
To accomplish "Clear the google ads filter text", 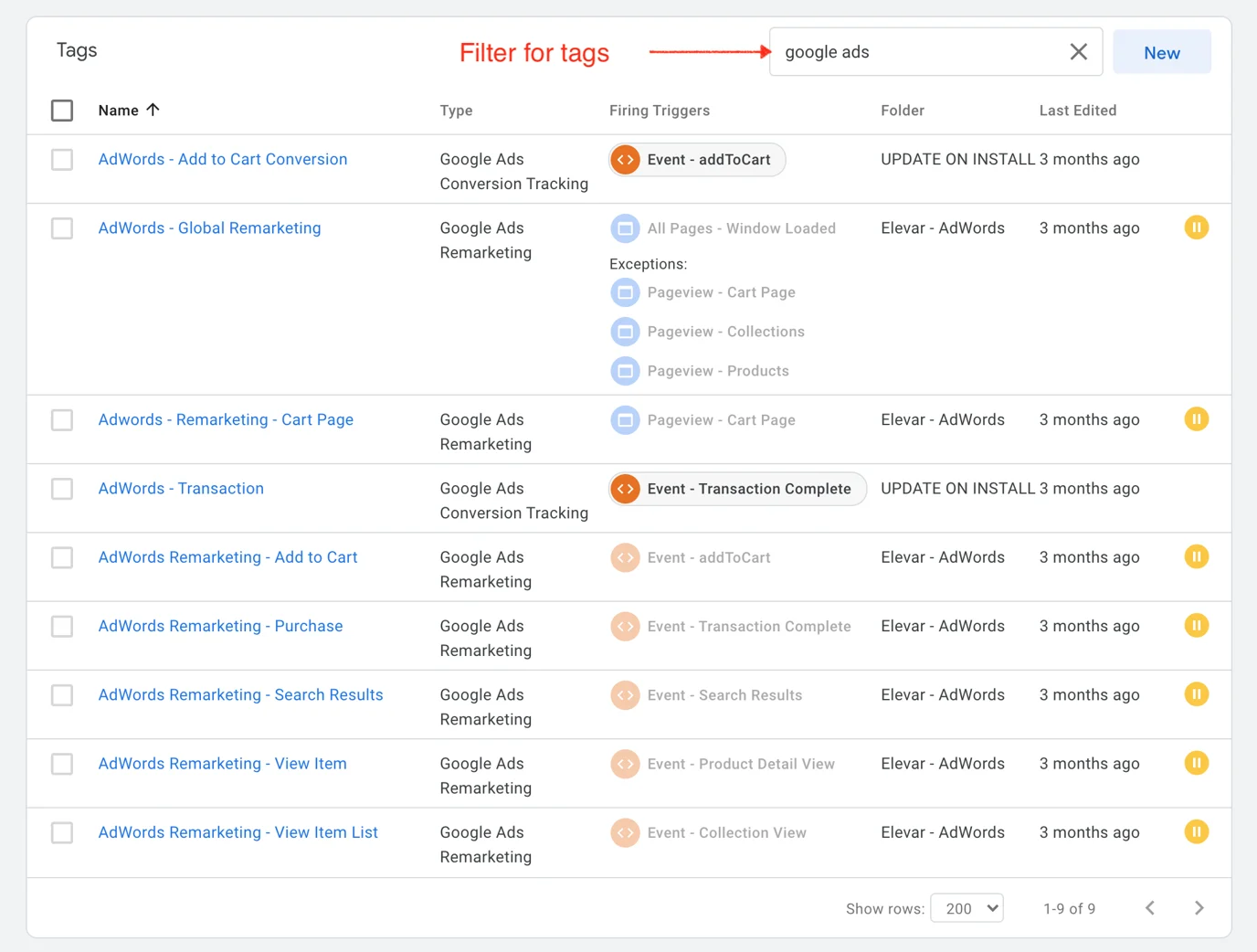I will pyautogui.click(x=1078, y=52).
